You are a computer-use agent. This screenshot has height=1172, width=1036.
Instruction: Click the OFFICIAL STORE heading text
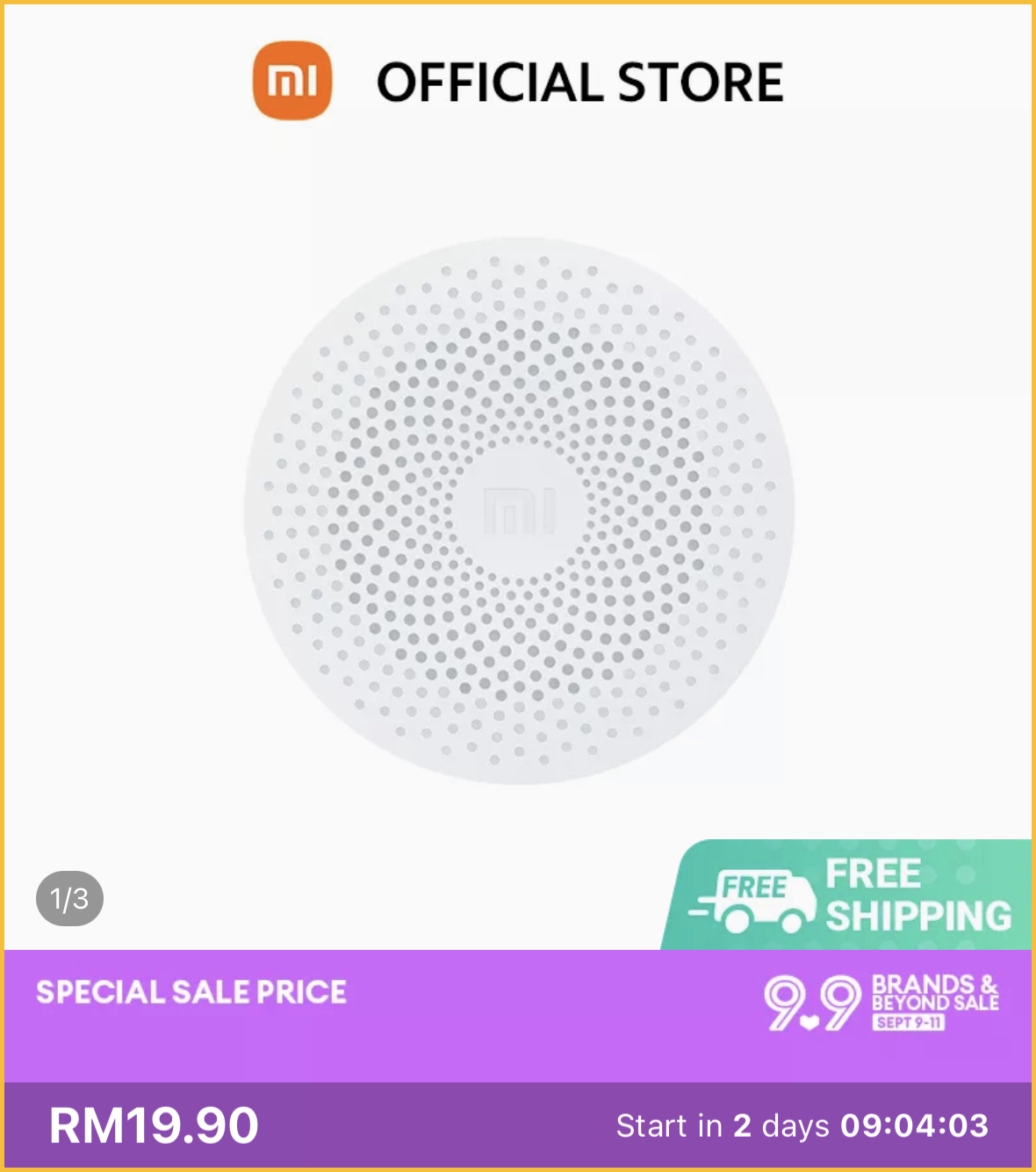coord(579,83)
